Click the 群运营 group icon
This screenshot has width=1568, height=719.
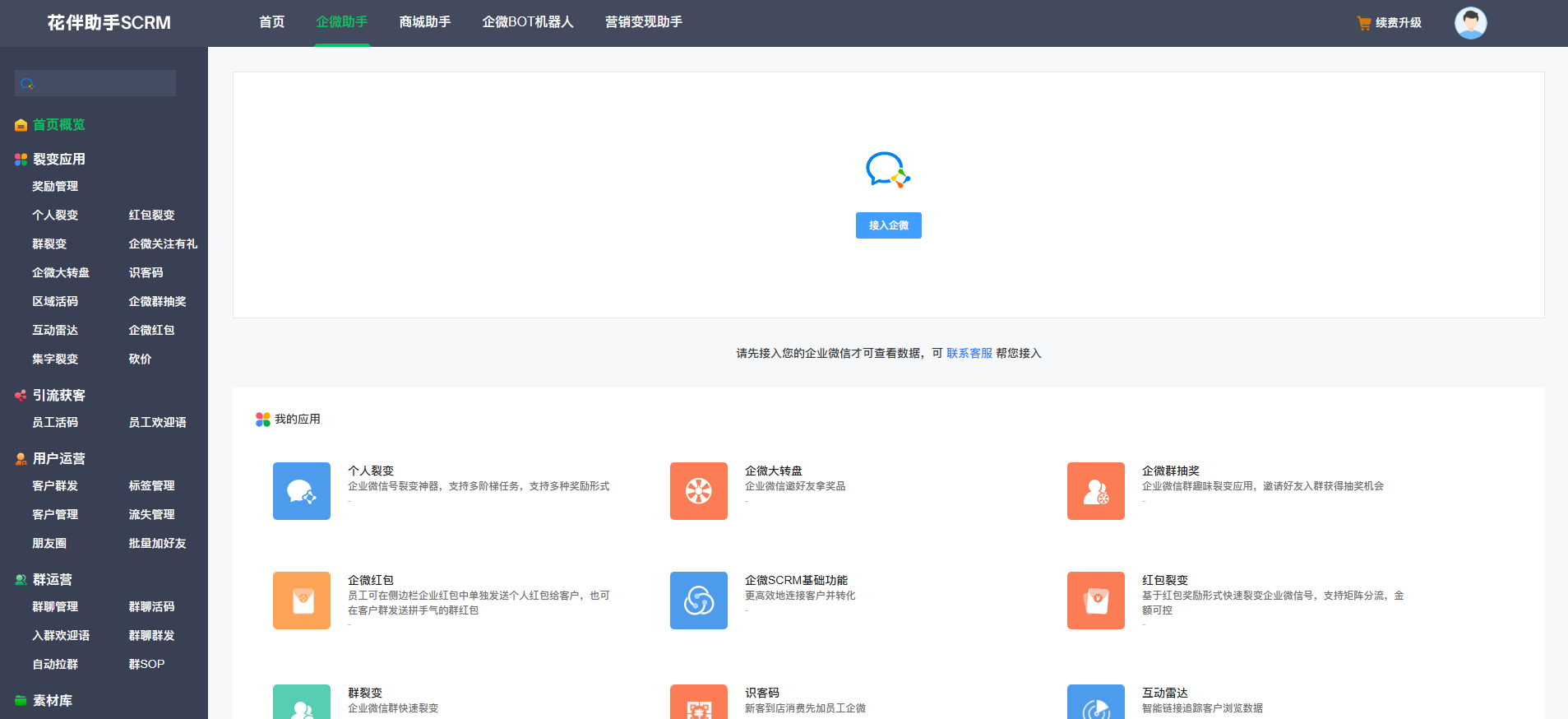click(x=21, y=580)
